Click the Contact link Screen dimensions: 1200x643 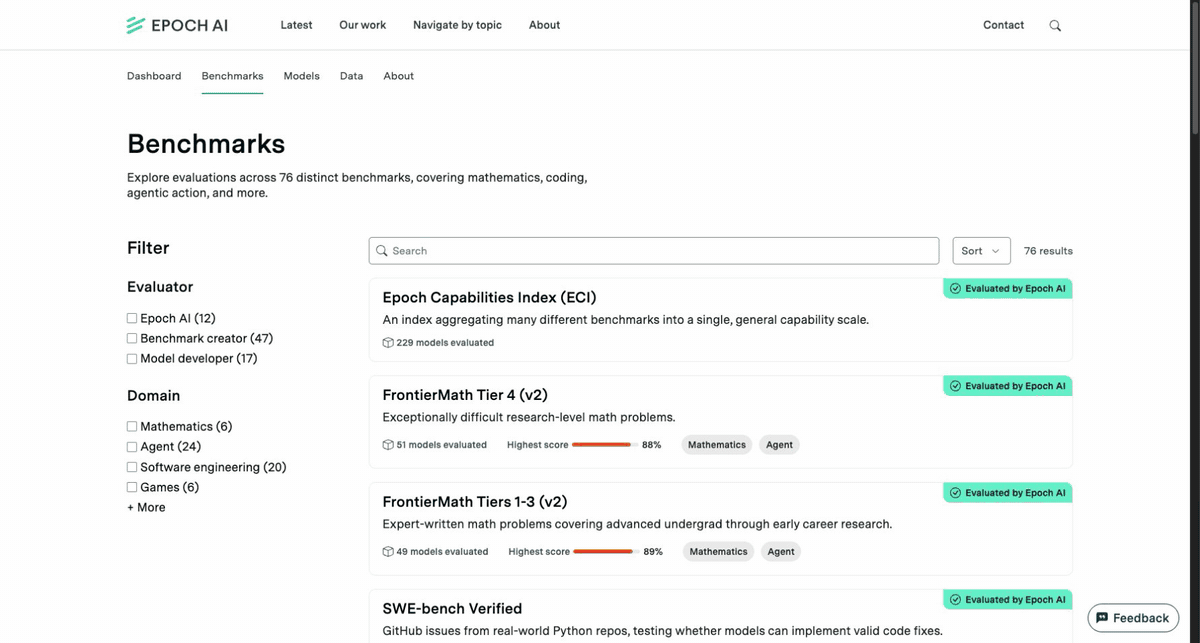click(1003, 25)
